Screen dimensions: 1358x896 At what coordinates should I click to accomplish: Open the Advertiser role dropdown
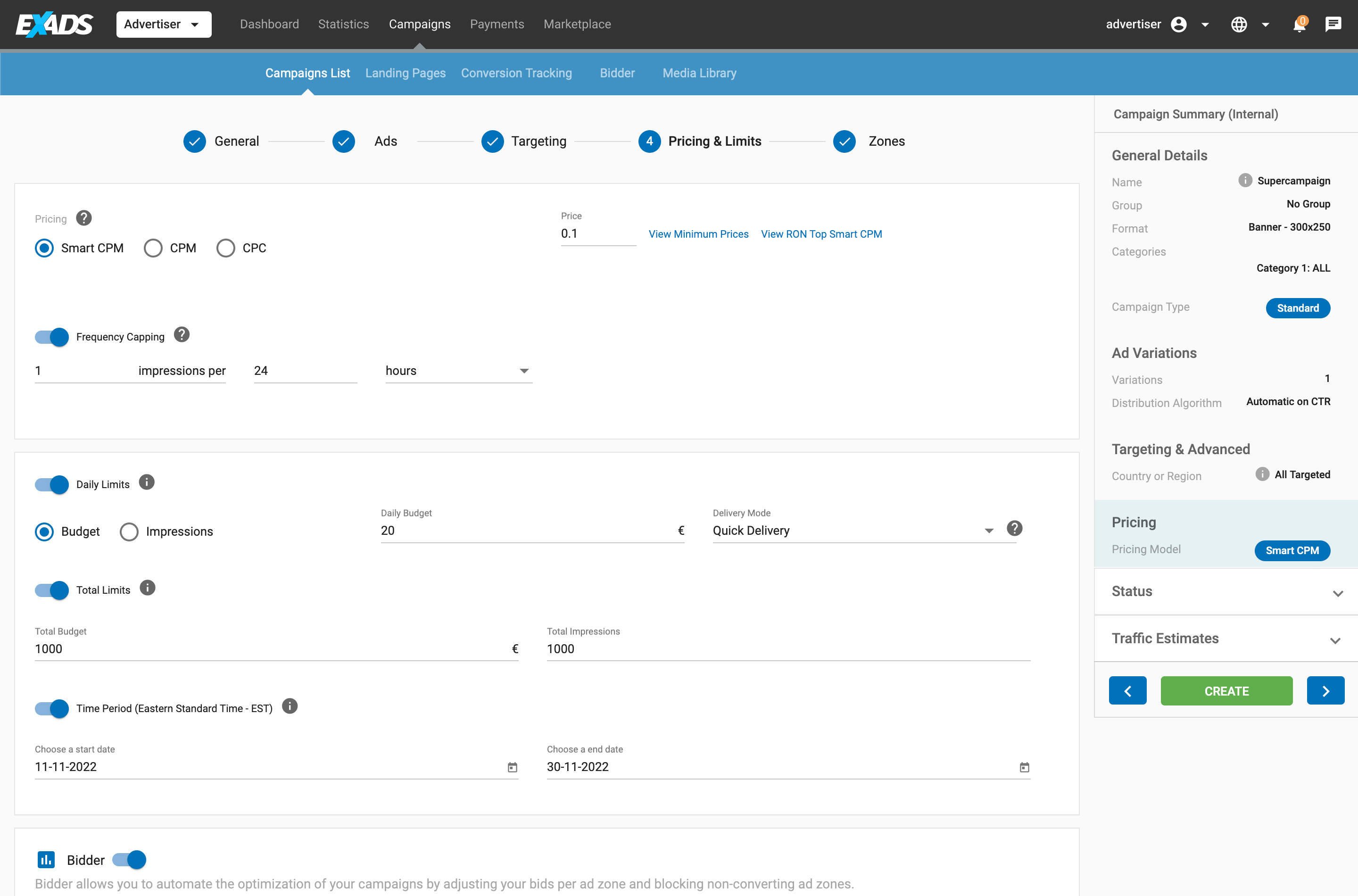pyautogui.click(x=164, y=25)
